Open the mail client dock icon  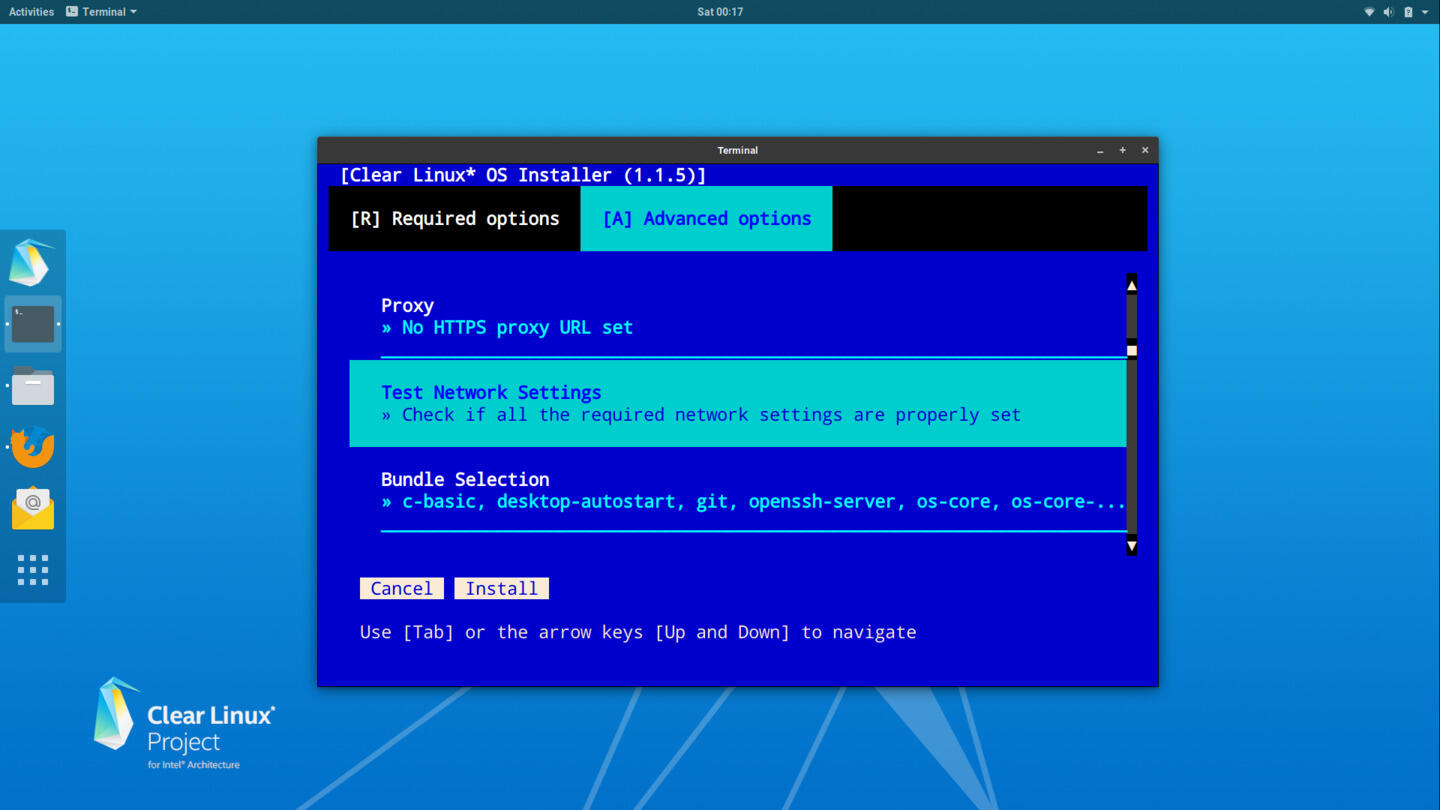pos(33,508)
